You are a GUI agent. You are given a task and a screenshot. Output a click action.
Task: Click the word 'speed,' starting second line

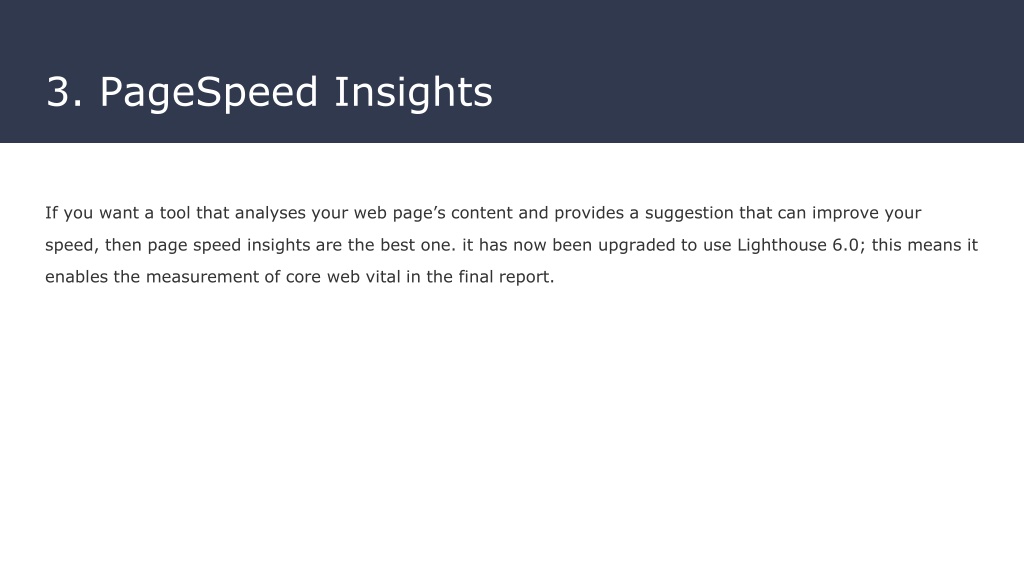click(72, 245)
